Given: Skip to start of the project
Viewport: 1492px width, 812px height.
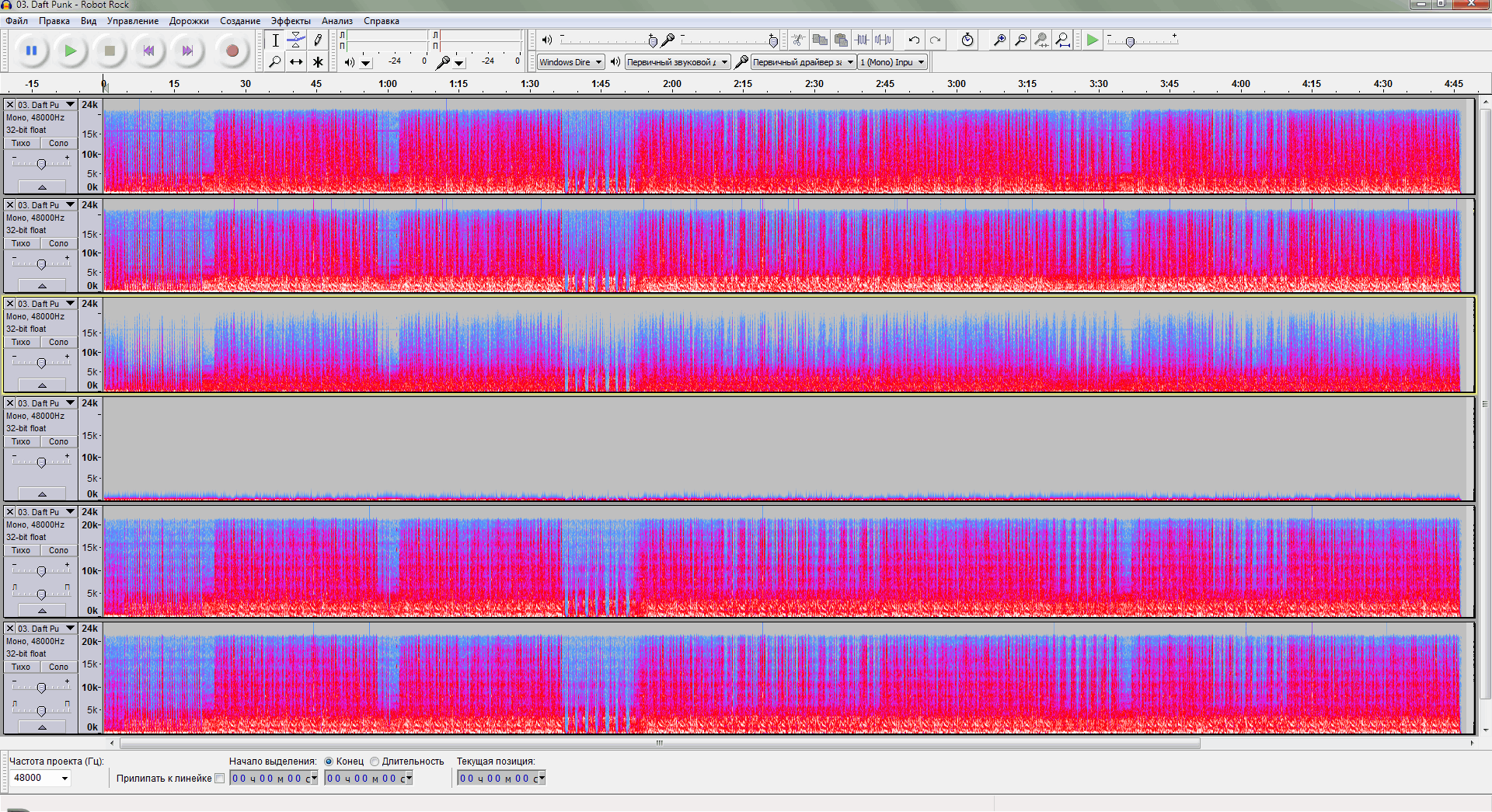Looking at the screenshot, I should tap(148, 51).
